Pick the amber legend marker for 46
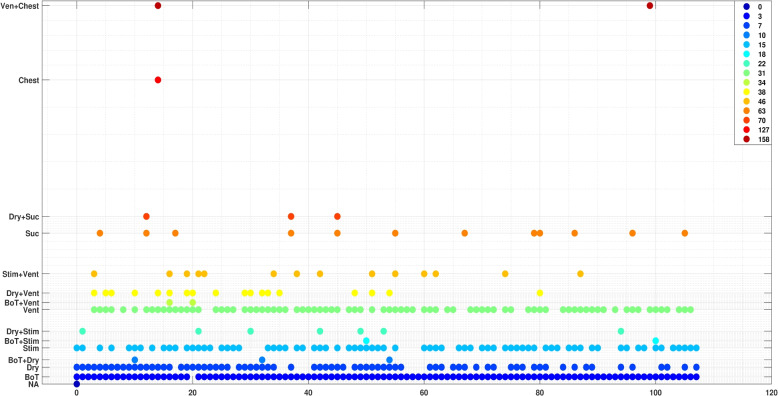Viewport: 778px width, 396px height. pos(746,101)
